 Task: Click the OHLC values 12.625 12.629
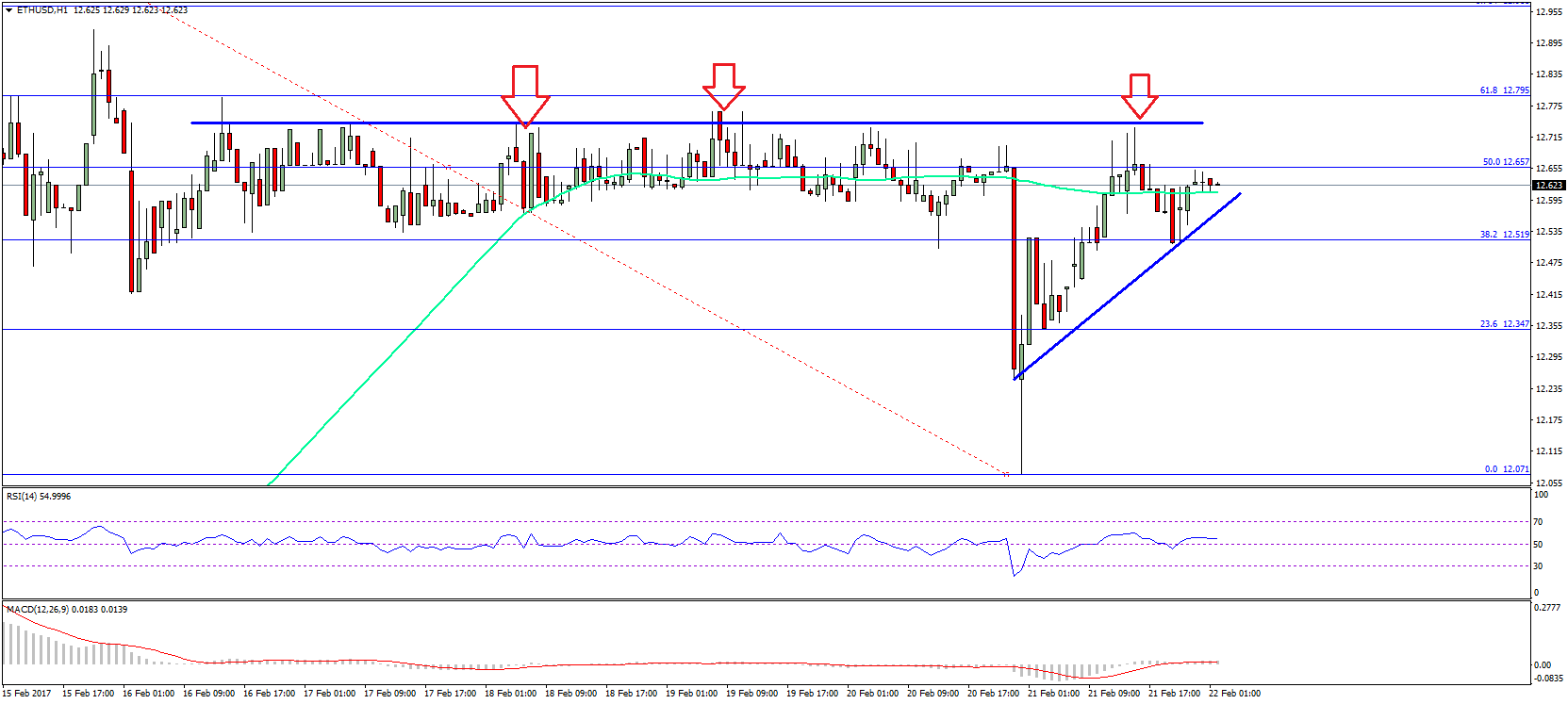[102, 10]
